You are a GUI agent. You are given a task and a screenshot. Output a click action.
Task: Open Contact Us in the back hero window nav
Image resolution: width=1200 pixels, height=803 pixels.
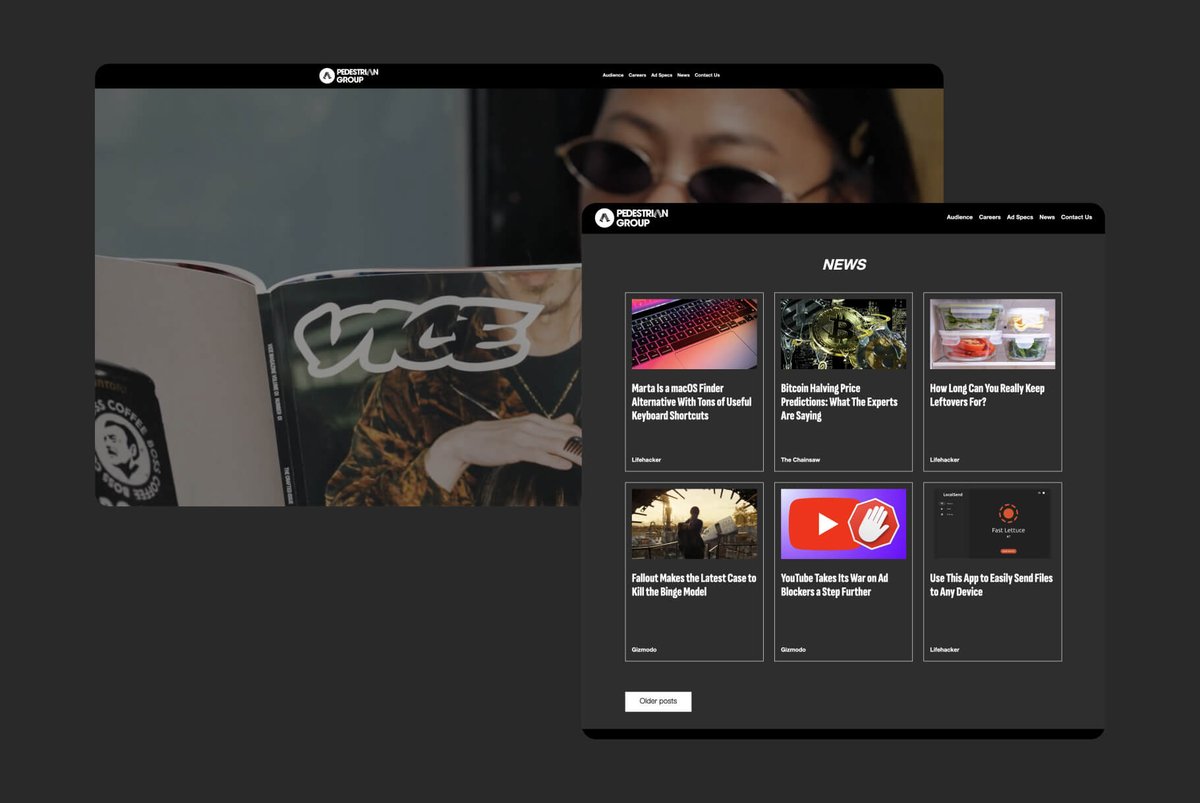[707, 75]
